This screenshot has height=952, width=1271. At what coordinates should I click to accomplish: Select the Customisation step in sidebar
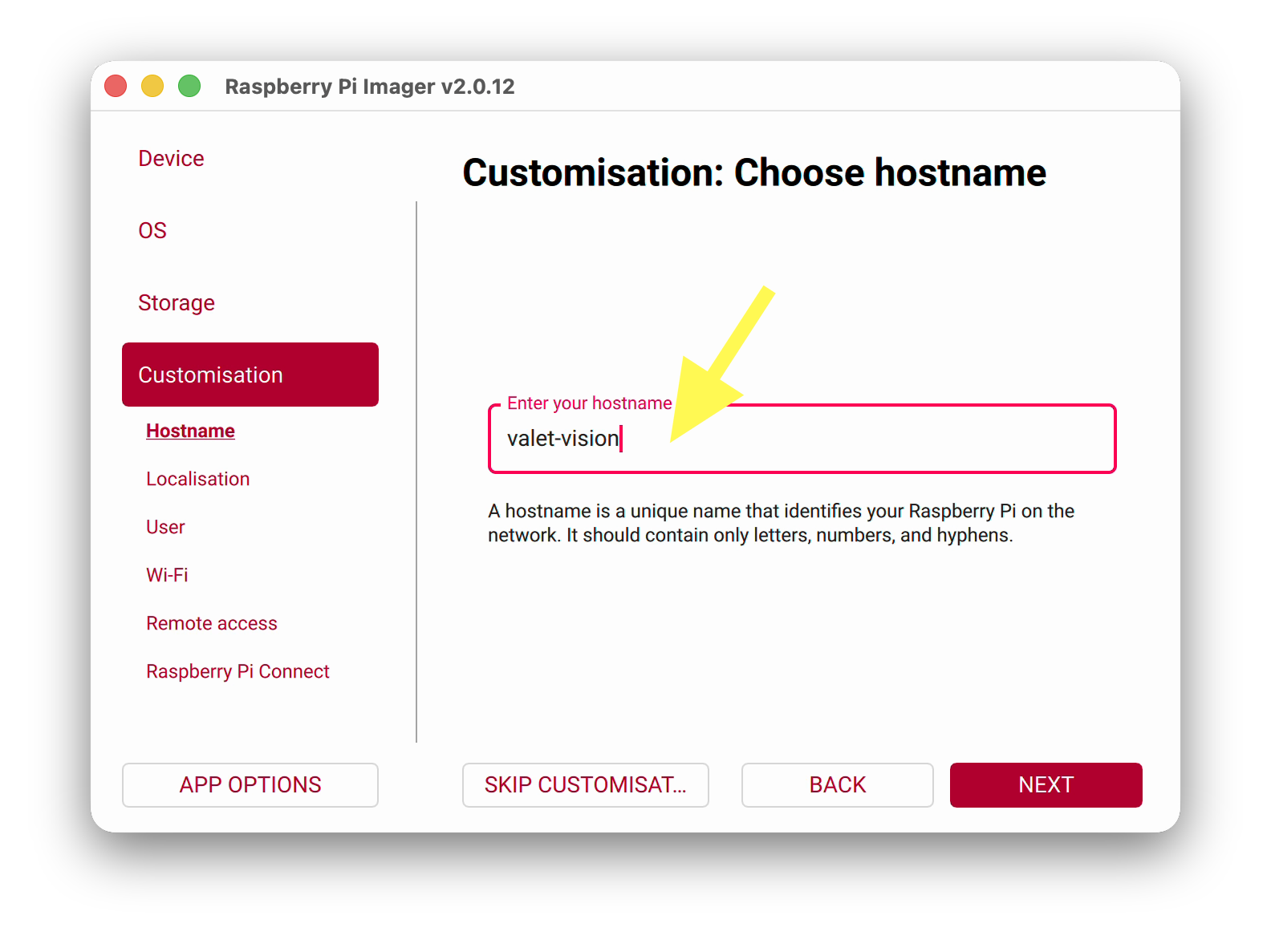250,375
